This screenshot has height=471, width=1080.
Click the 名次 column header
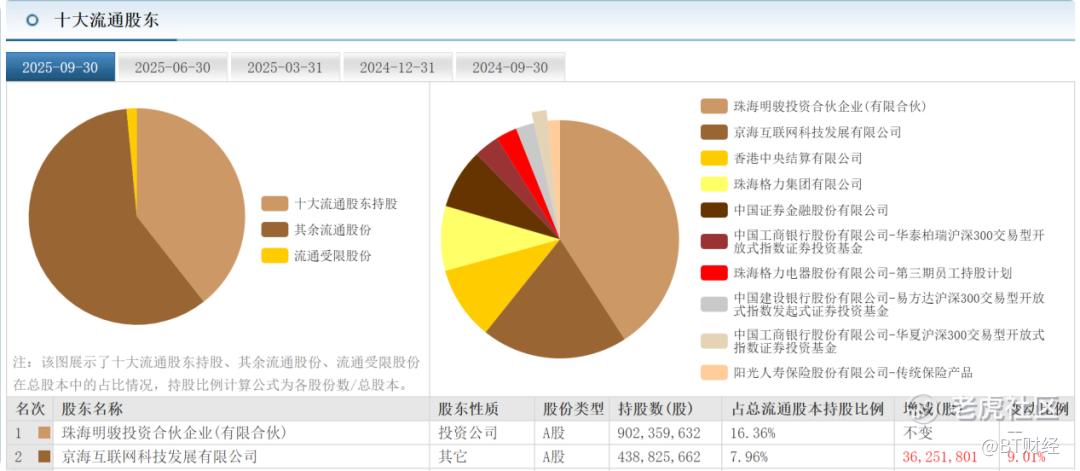click(30, 409)
